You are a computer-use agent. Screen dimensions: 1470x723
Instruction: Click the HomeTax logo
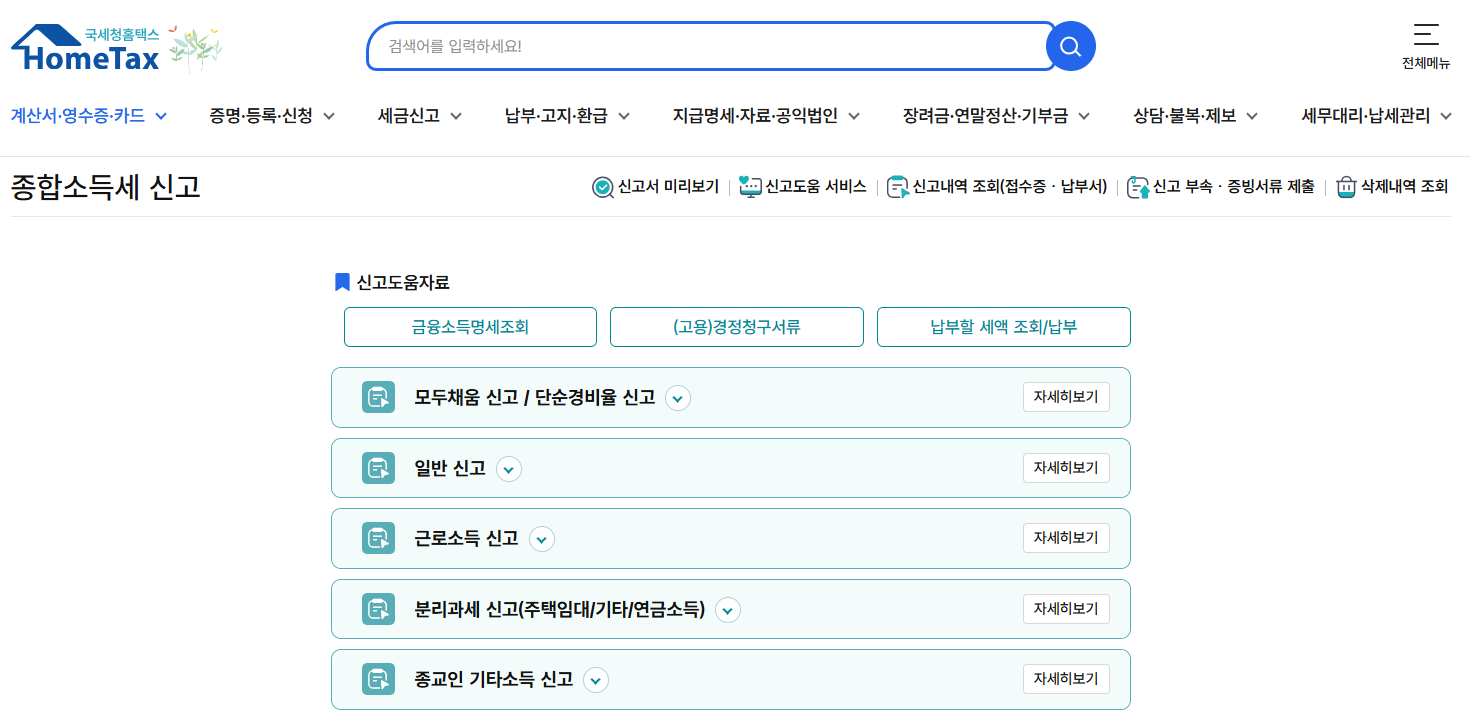click(x=85, y=48)
